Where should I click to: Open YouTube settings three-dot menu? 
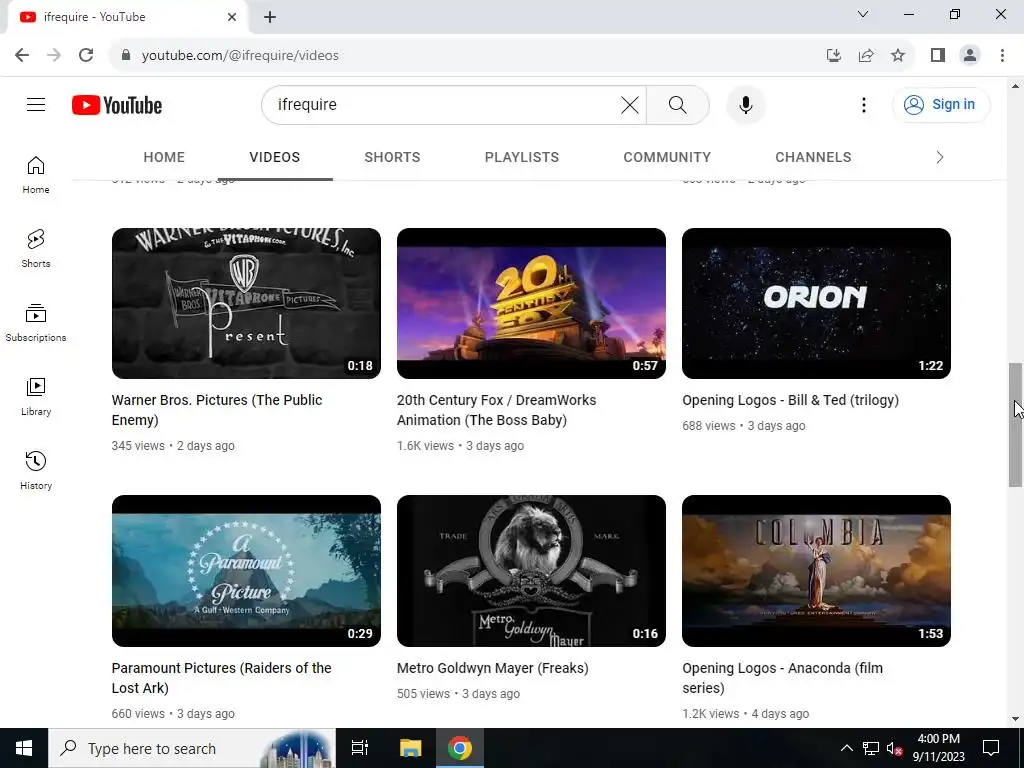863,104
